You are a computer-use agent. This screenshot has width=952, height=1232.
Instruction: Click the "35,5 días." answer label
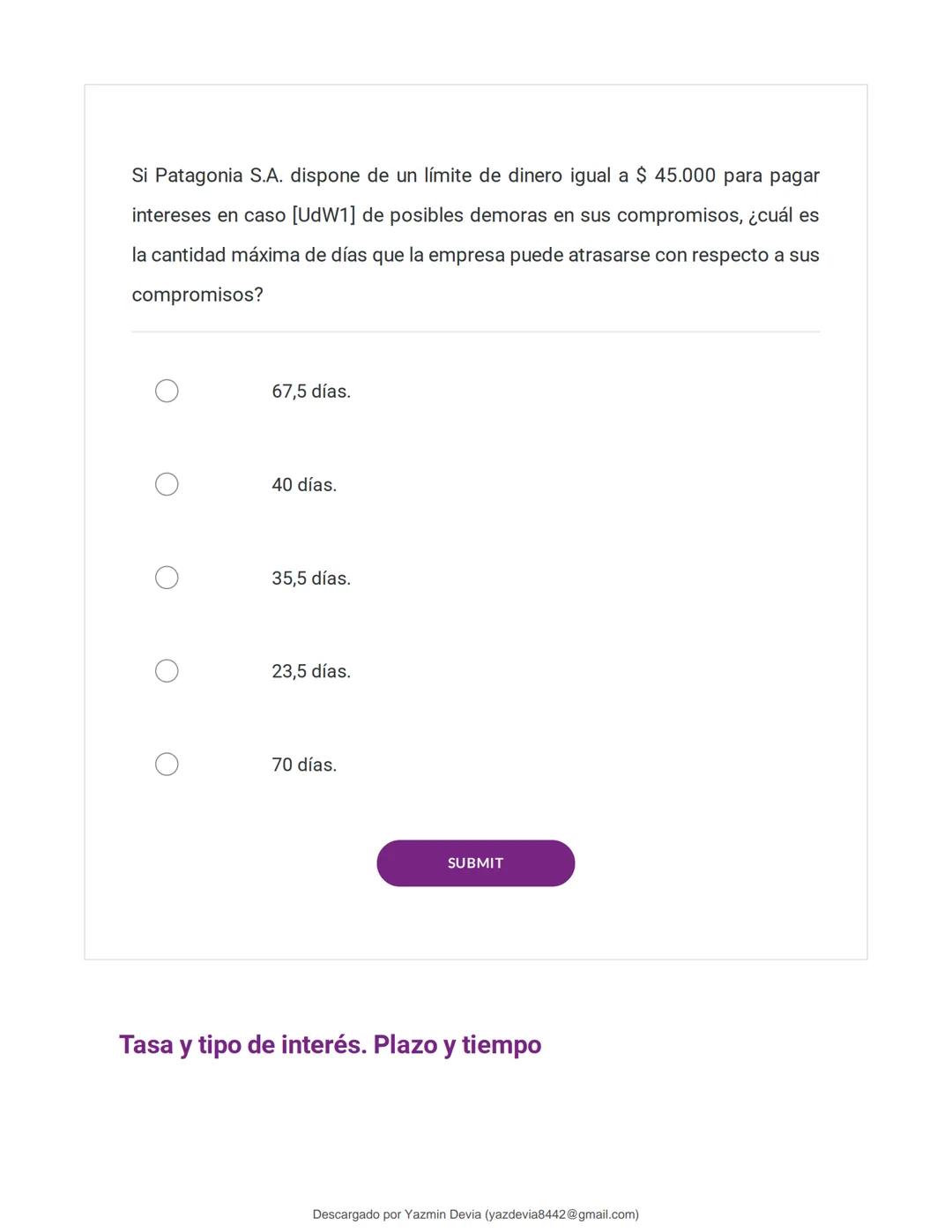(x=310, y=579)
